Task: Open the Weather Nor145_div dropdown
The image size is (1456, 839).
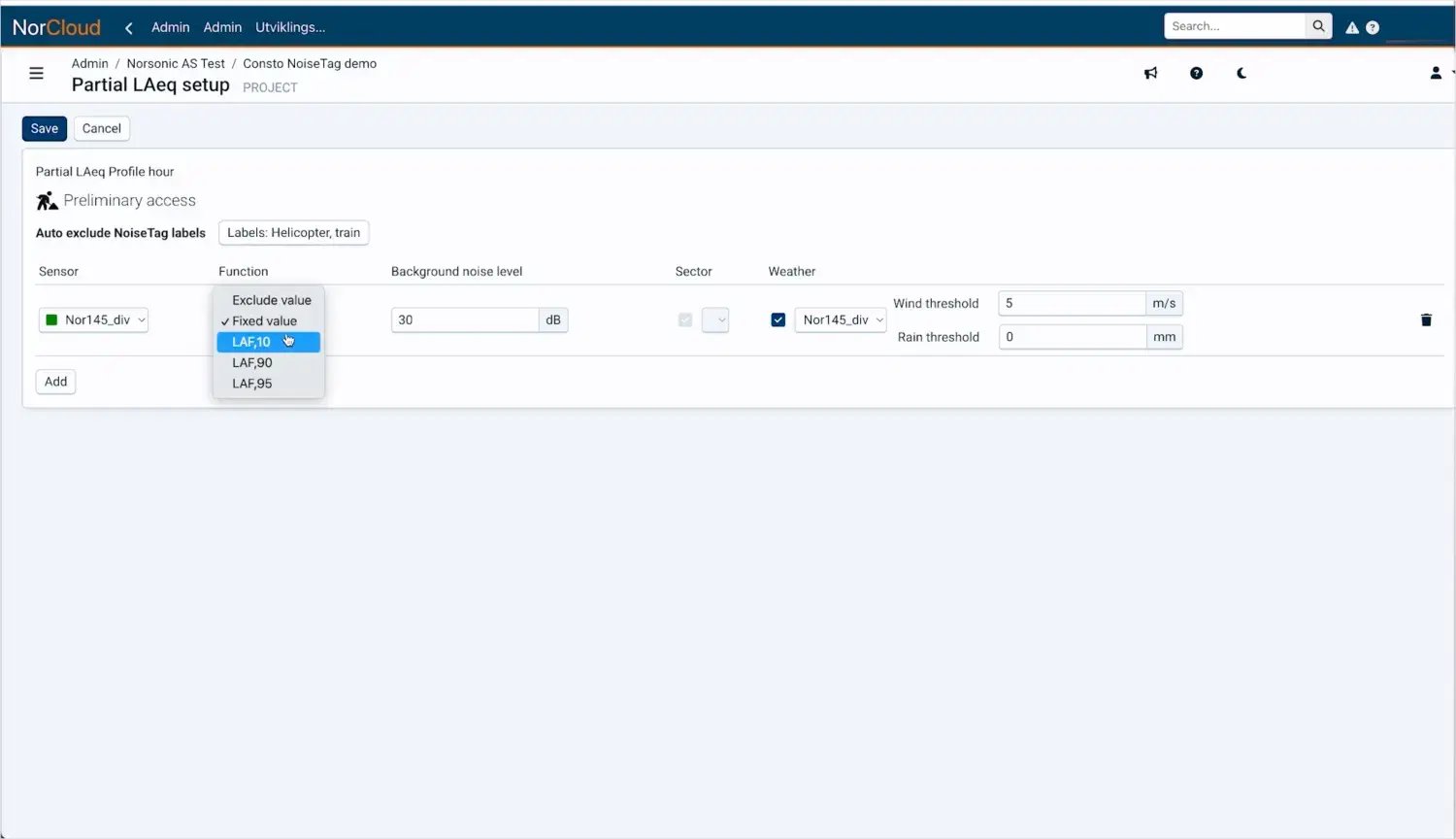Action: click(x=841, y=319)
